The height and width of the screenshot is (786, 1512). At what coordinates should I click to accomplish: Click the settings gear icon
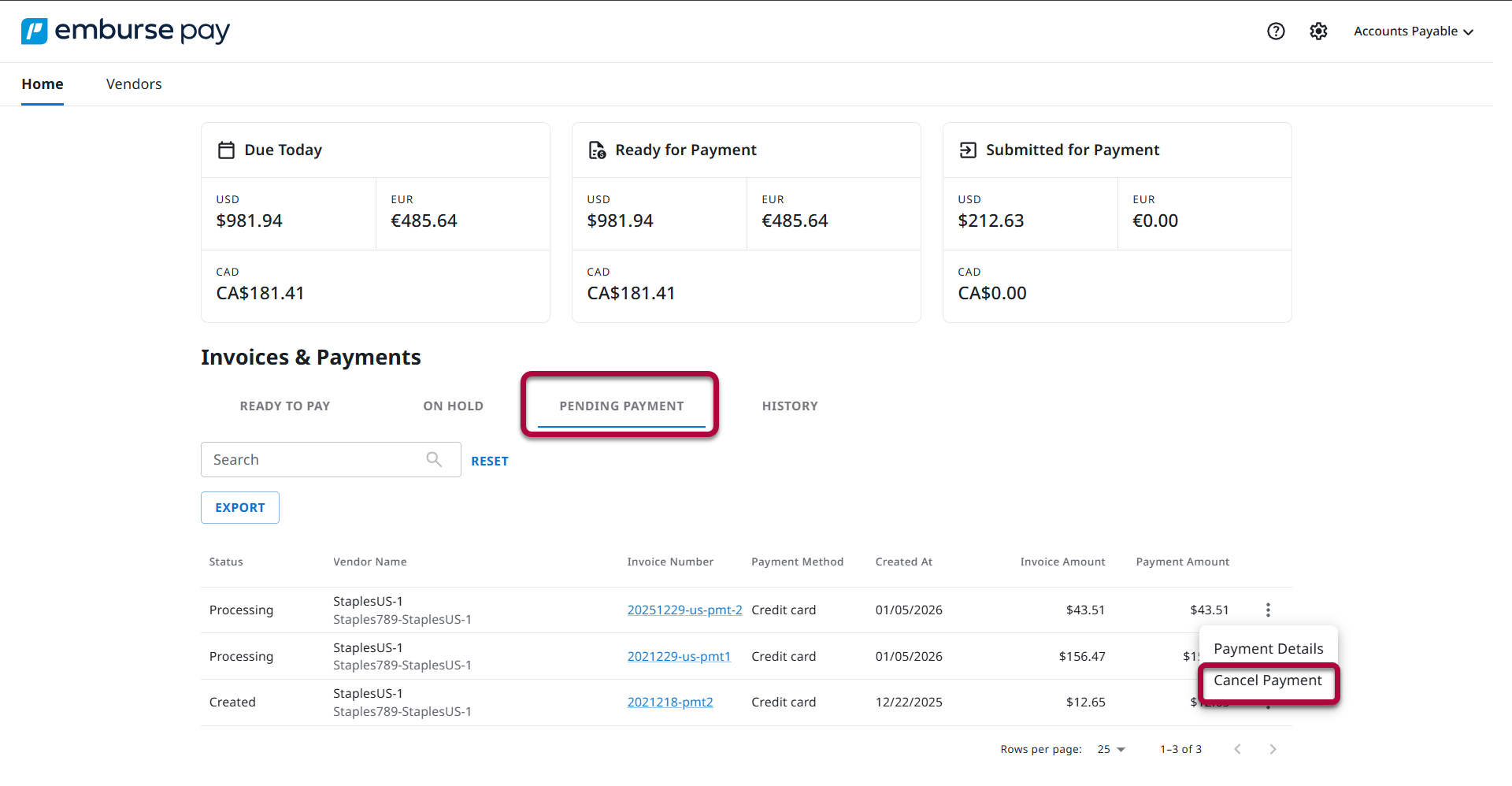[x=1319, y=31]
